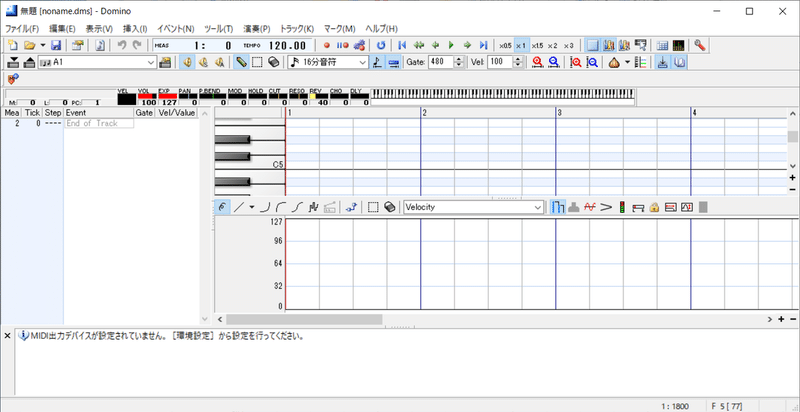Open the track selection dropdown showing A1

click(97, 62)
